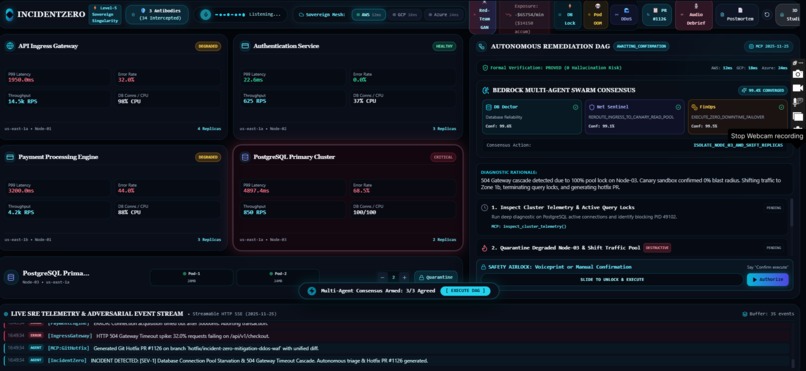
Task: Select the Azure mesh option
Action: tap(444, 14)
